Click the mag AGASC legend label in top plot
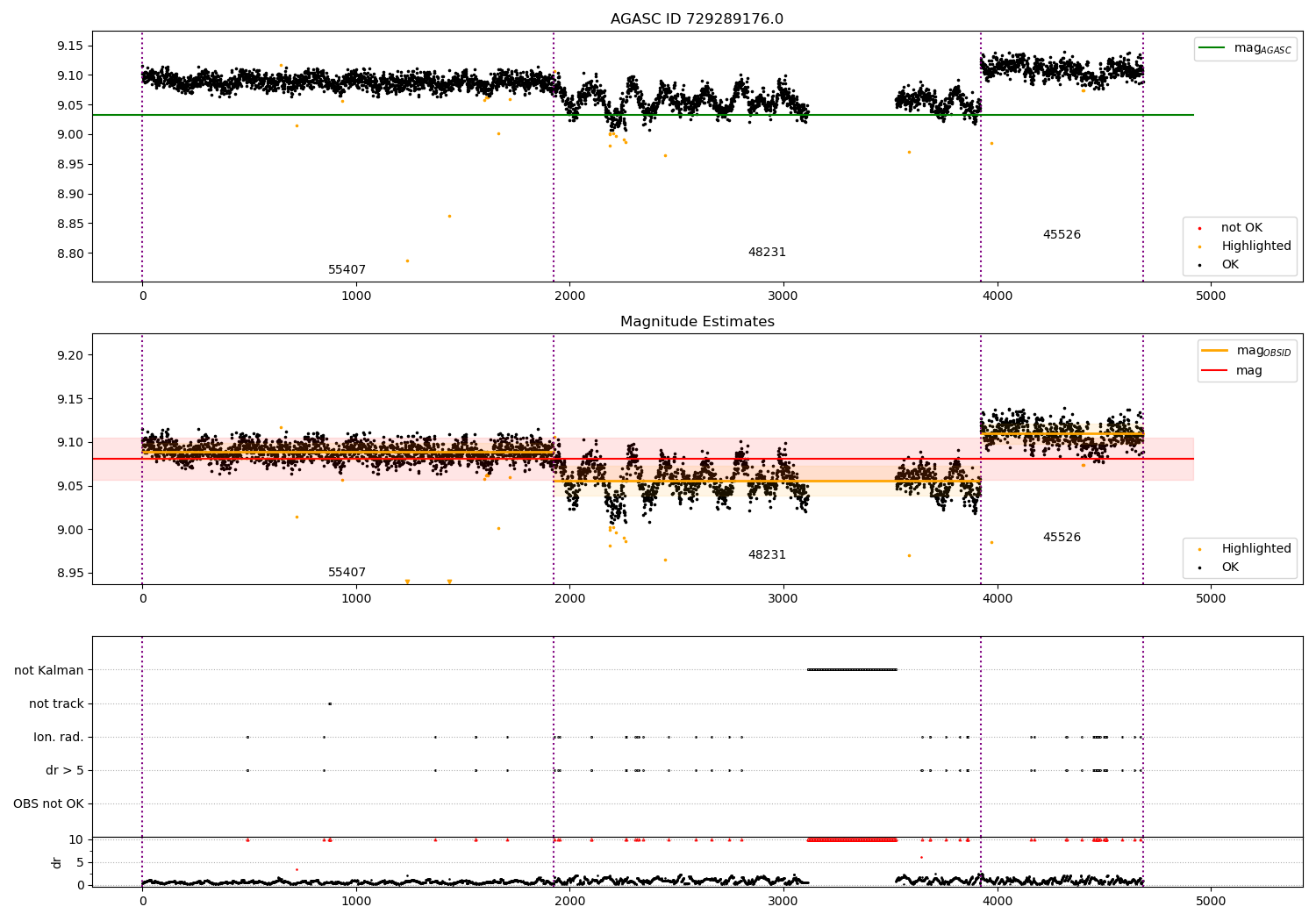Image resolution: width=1316 pixels, height=921 pixels. tap(1262, 48)
